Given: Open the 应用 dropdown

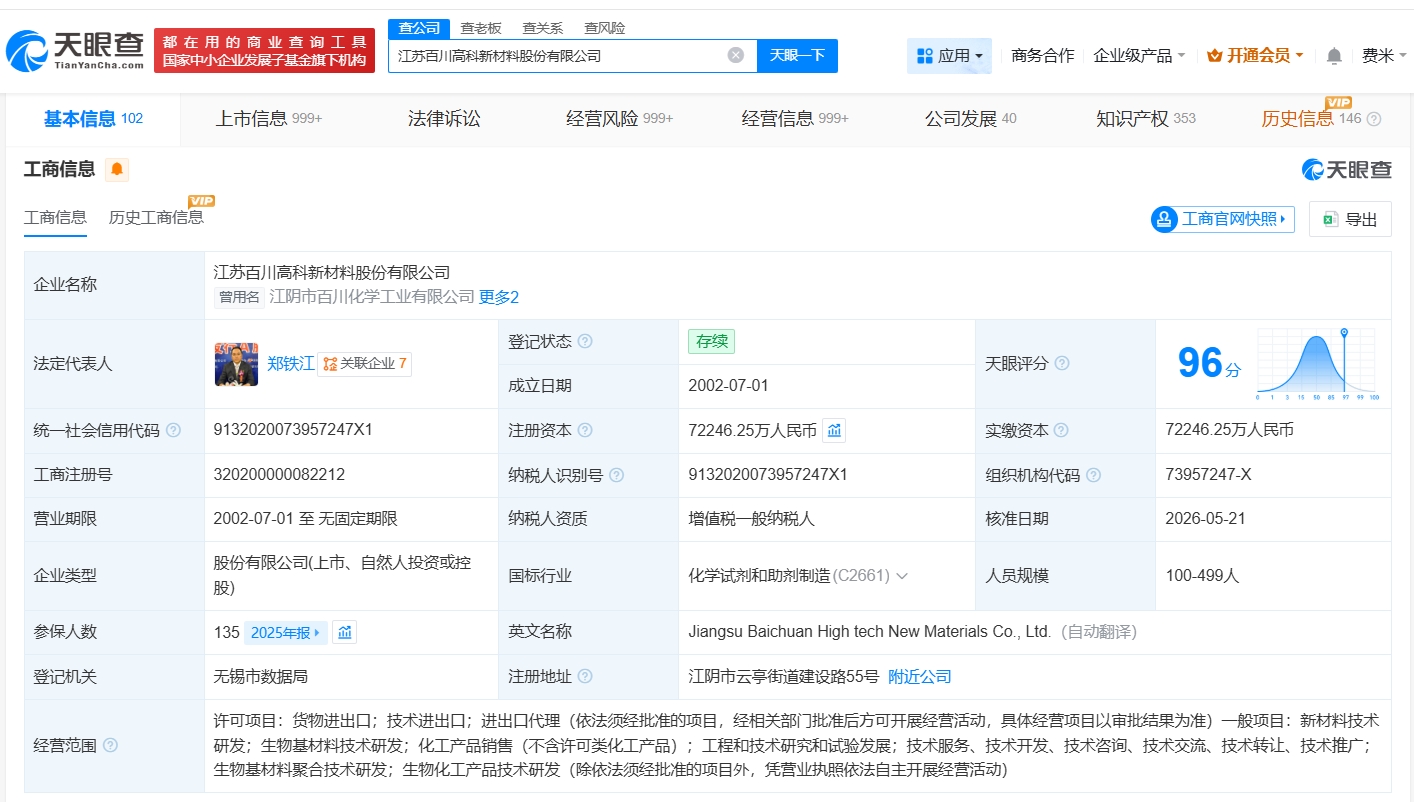Looking at the screenshot, I should coord(949,56).
